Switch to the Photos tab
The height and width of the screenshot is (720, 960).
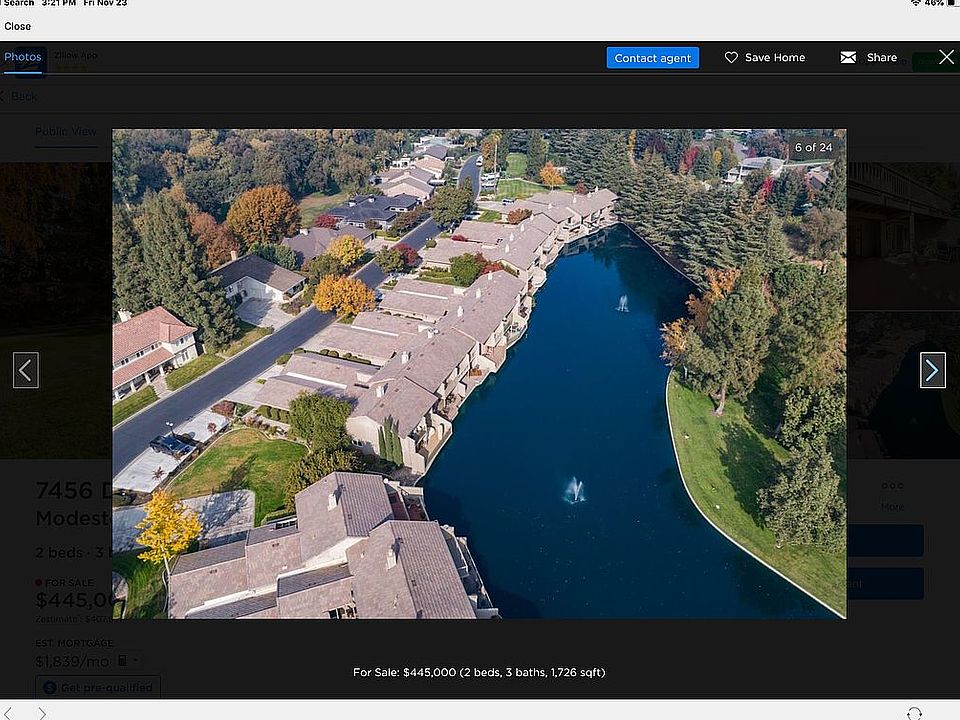click(x=23, y=57)
